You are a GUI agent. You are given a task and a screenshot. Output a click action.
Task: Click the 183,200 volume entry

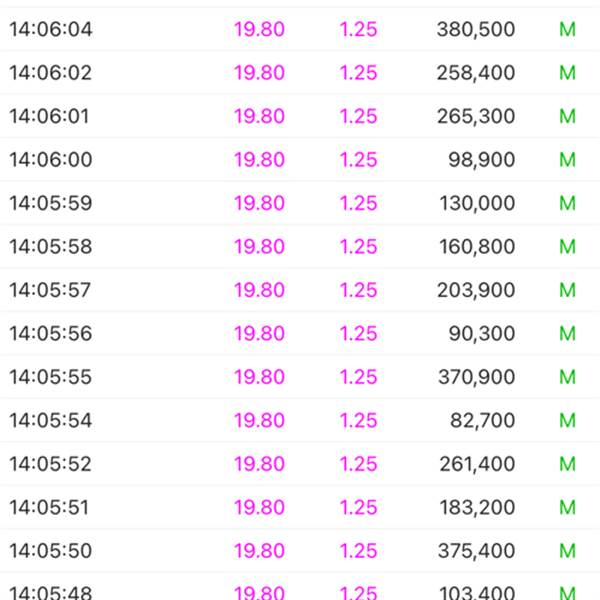[x=477, y=507]
